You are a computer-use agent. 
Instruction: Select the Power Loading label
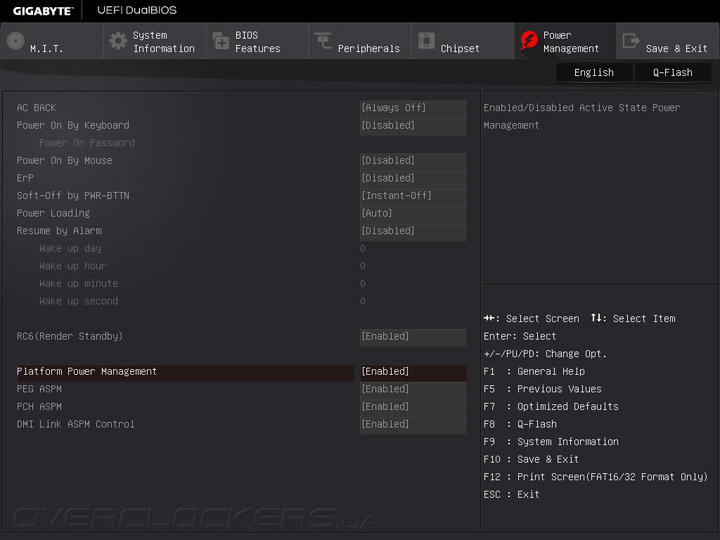[53, 214]
